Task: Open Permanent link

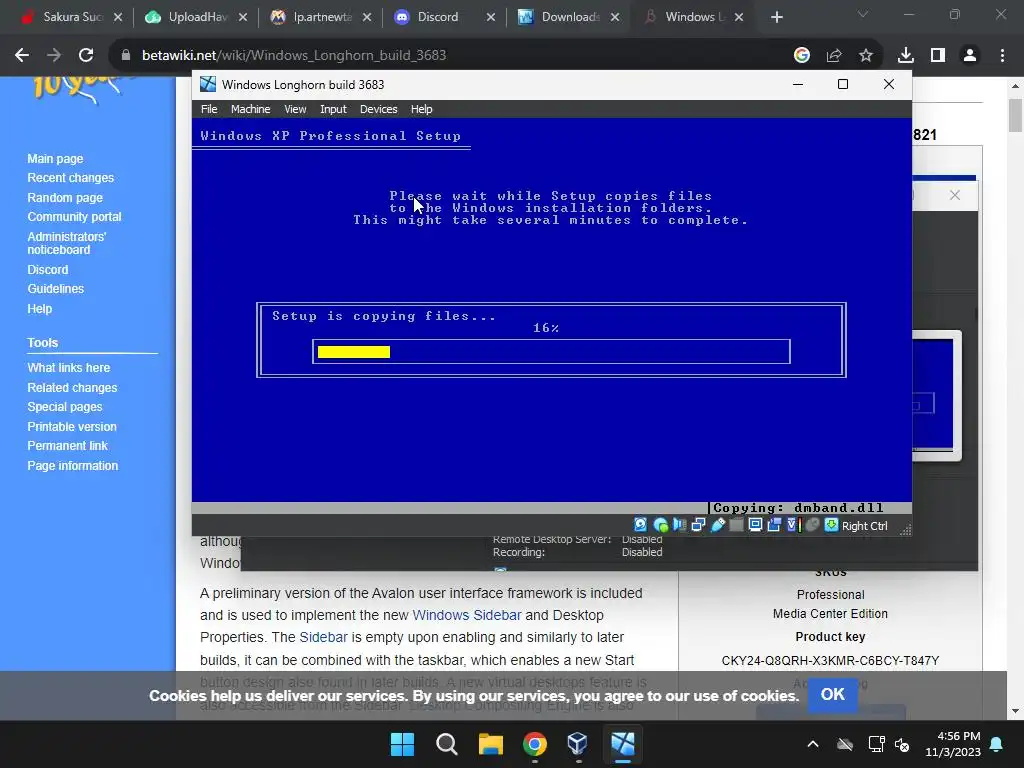Action: click(67, 445)
